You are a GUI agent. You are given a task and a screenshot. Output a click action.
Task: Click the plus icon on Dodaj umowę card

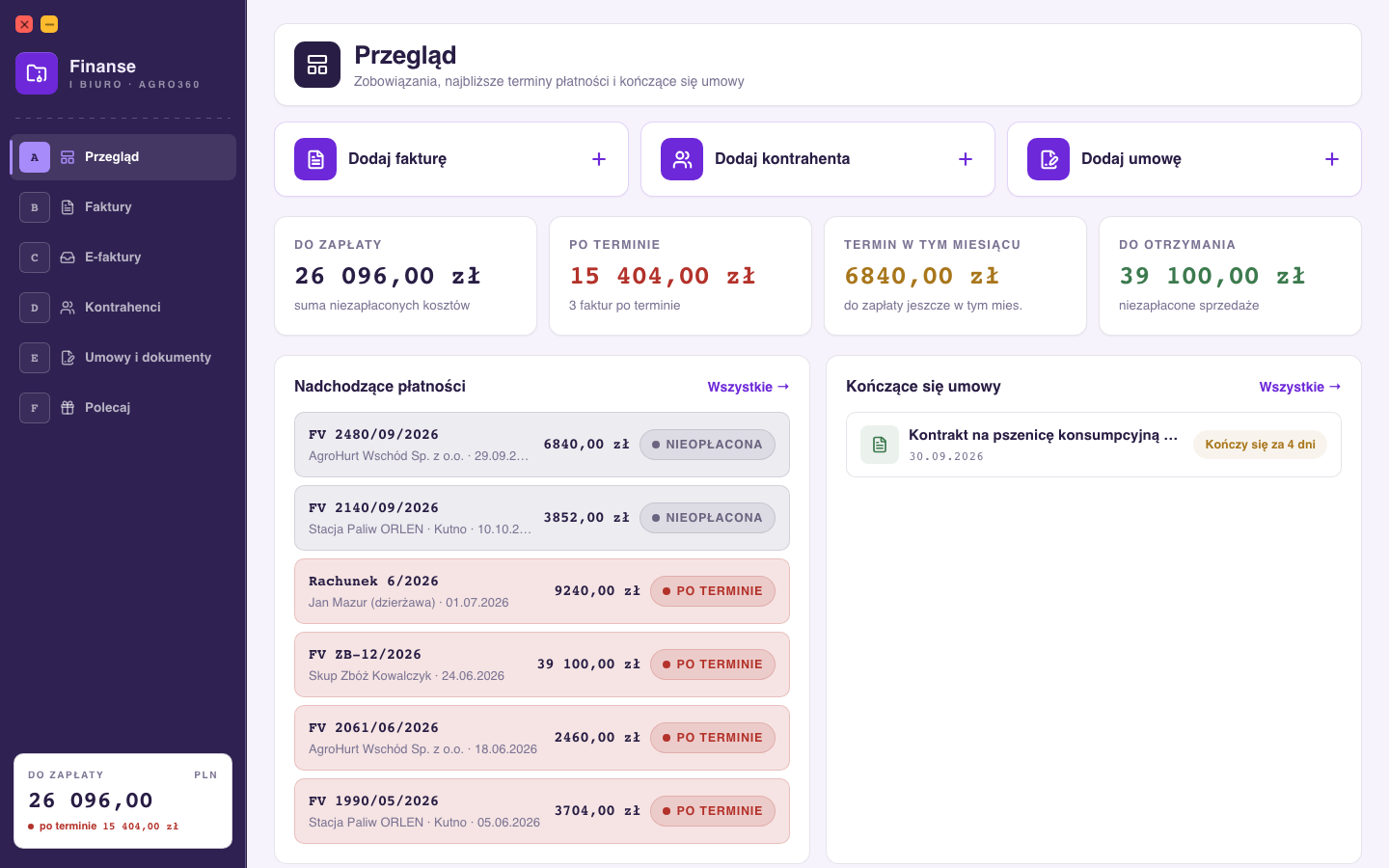coord(1332,159)
